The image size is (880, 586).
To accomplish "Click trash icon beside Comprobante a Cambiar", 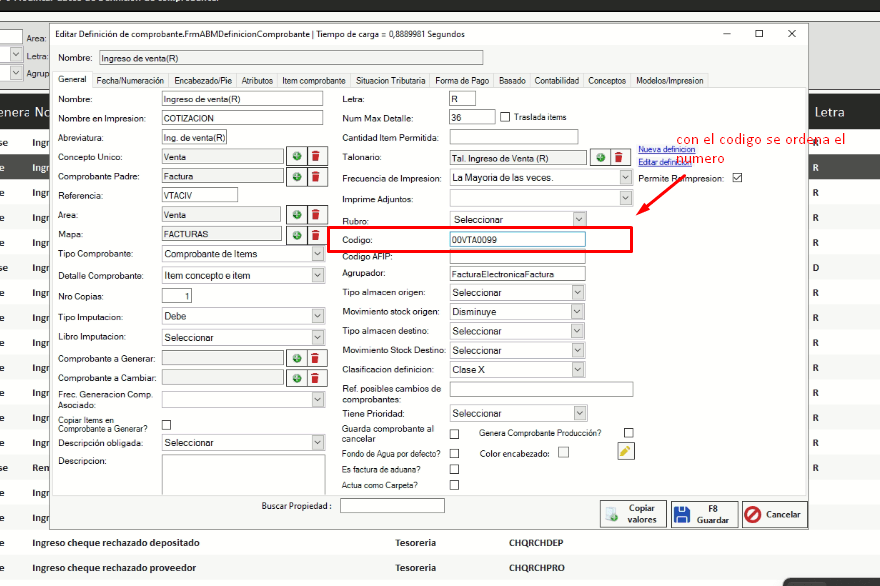I will 315,378.
